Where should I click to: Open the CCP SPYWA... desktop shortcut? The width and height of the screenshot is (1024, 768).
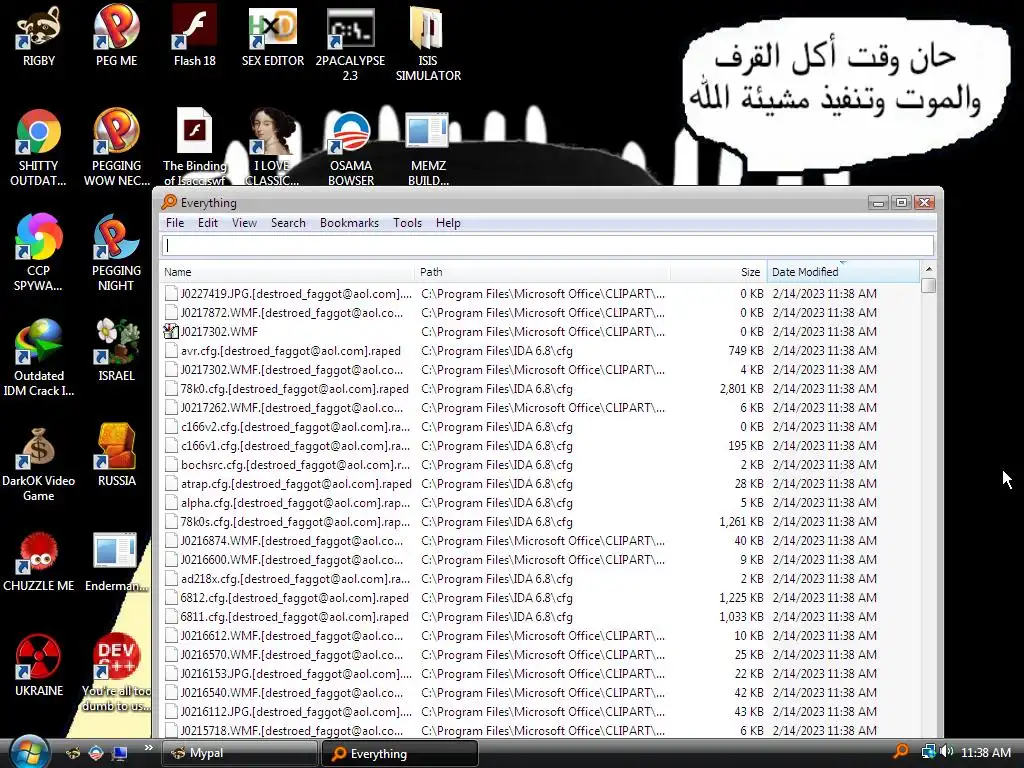(39, 252)
